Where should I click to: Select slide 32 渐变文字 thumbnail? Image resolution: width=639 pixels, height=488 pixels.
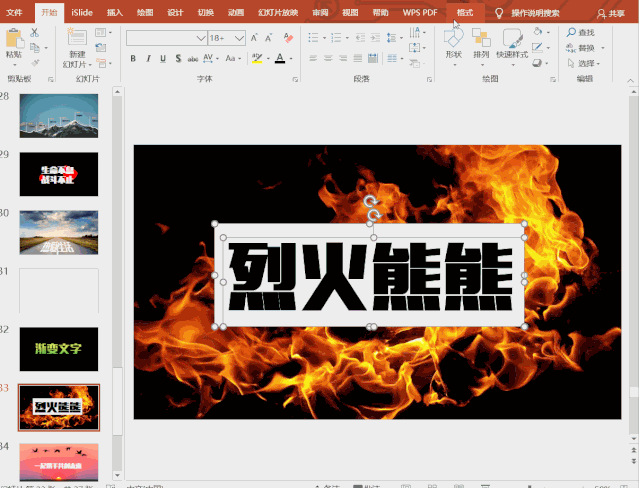(59, 349)
